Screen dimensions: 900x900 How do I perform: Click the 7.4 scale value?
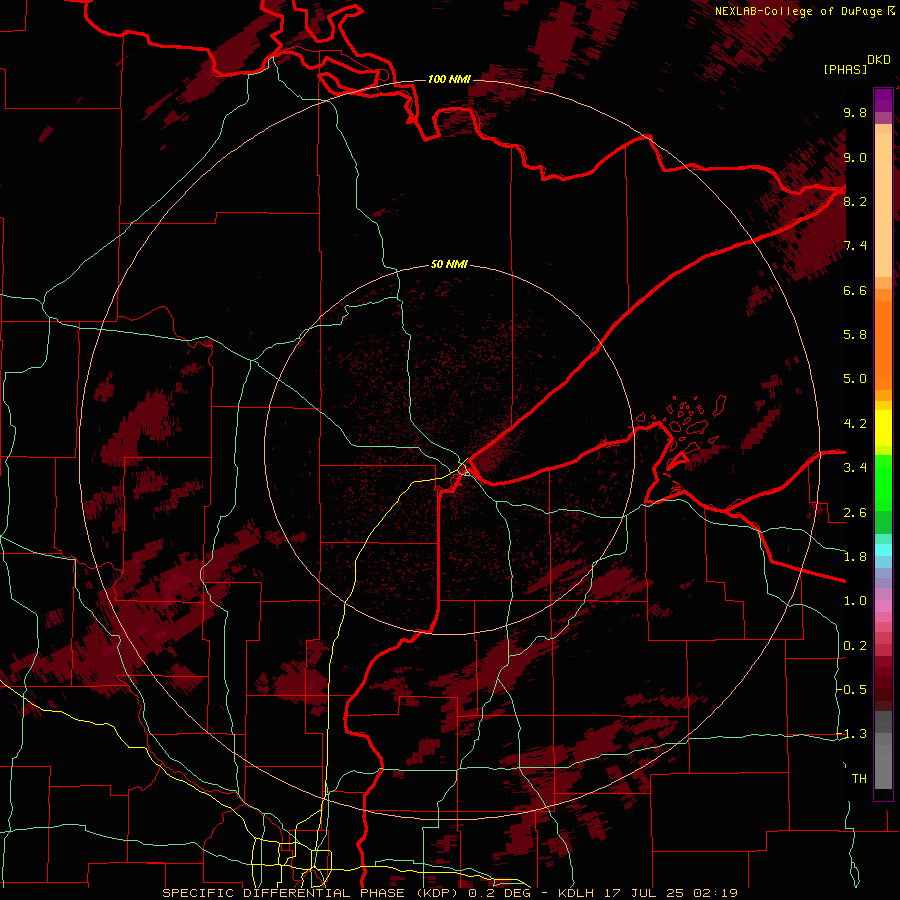tap(855, 246)
